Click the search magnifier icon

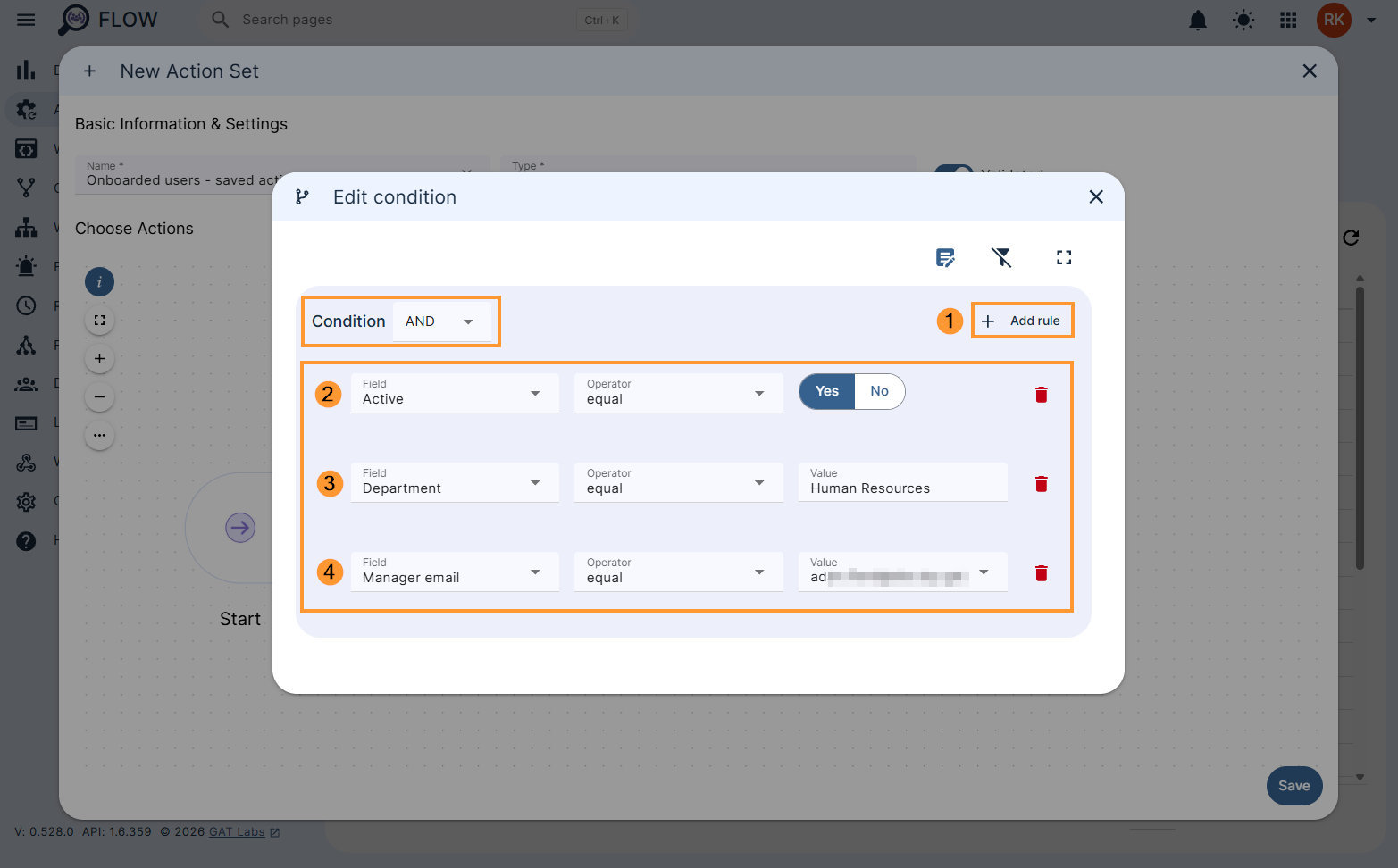(x=220, y=19)
